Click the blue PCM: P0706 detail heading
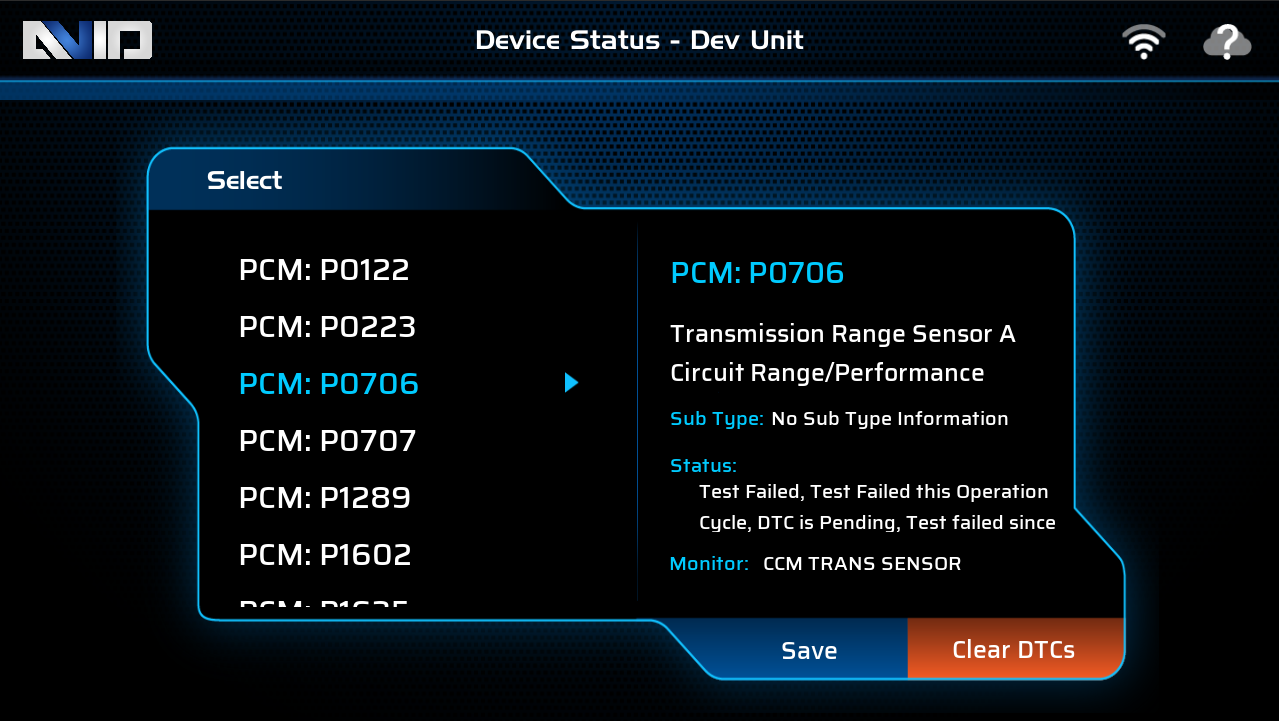Image resolution: width=1279 pixels, height=721 pixels. [x=757, y=273]
